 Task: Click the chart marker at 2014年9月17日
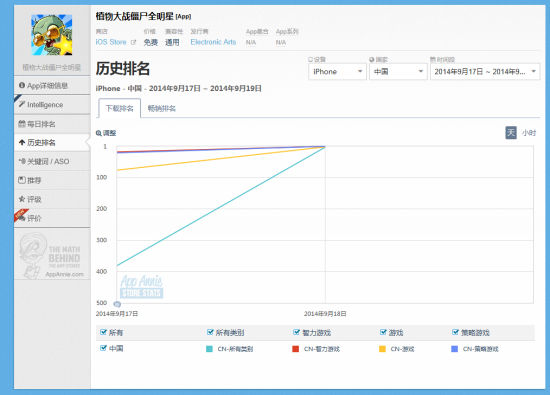[x=117, y=304]
